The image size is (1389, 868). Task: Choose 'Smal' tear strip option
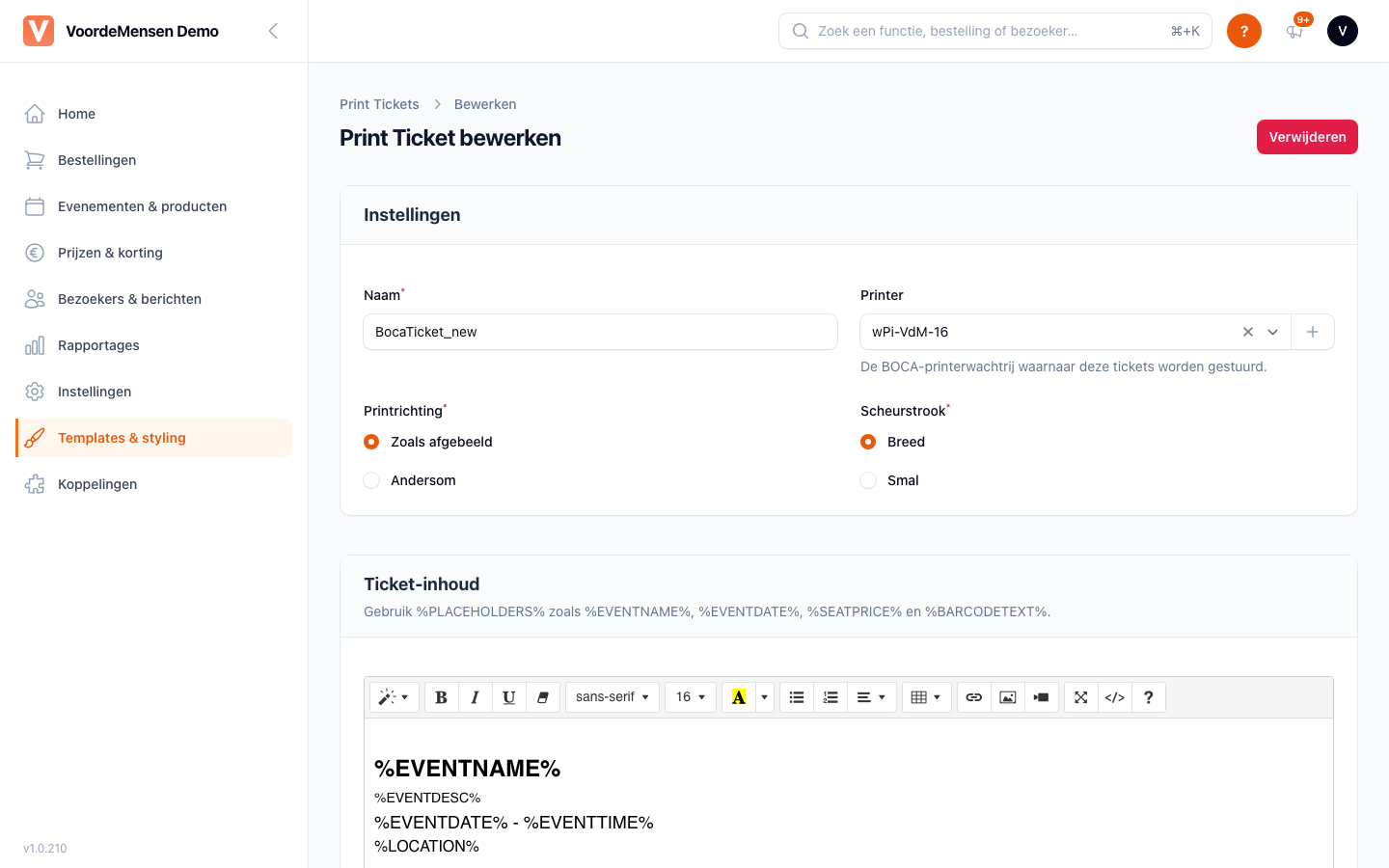(868, 480)
